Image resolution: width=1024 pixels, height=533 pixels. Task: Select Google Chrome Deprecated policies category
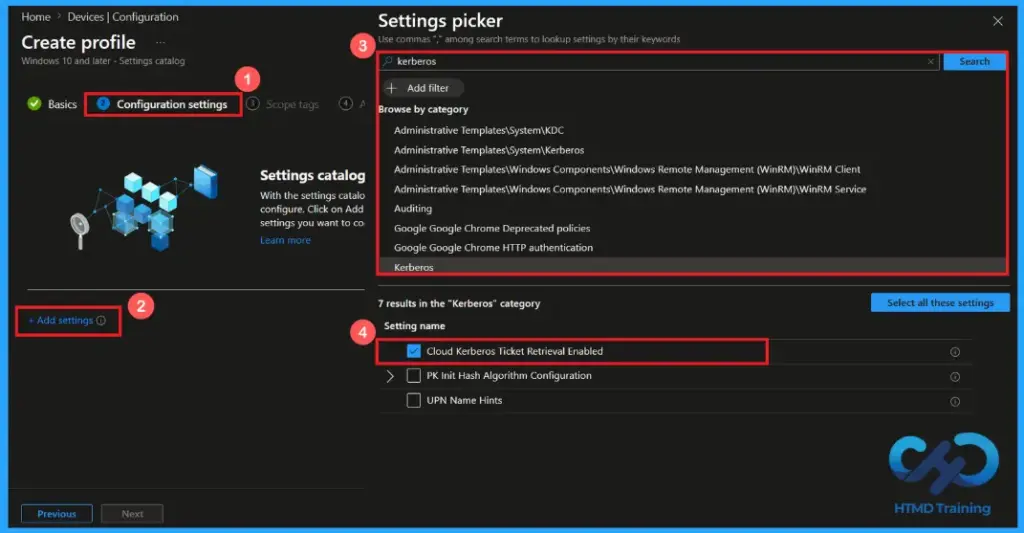[x=492, y=229]
